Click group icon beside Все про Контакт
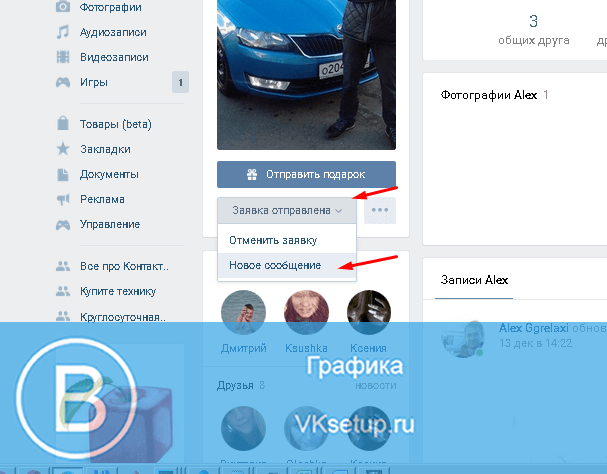Screen dimensions: 607x474 pos(63,266)
